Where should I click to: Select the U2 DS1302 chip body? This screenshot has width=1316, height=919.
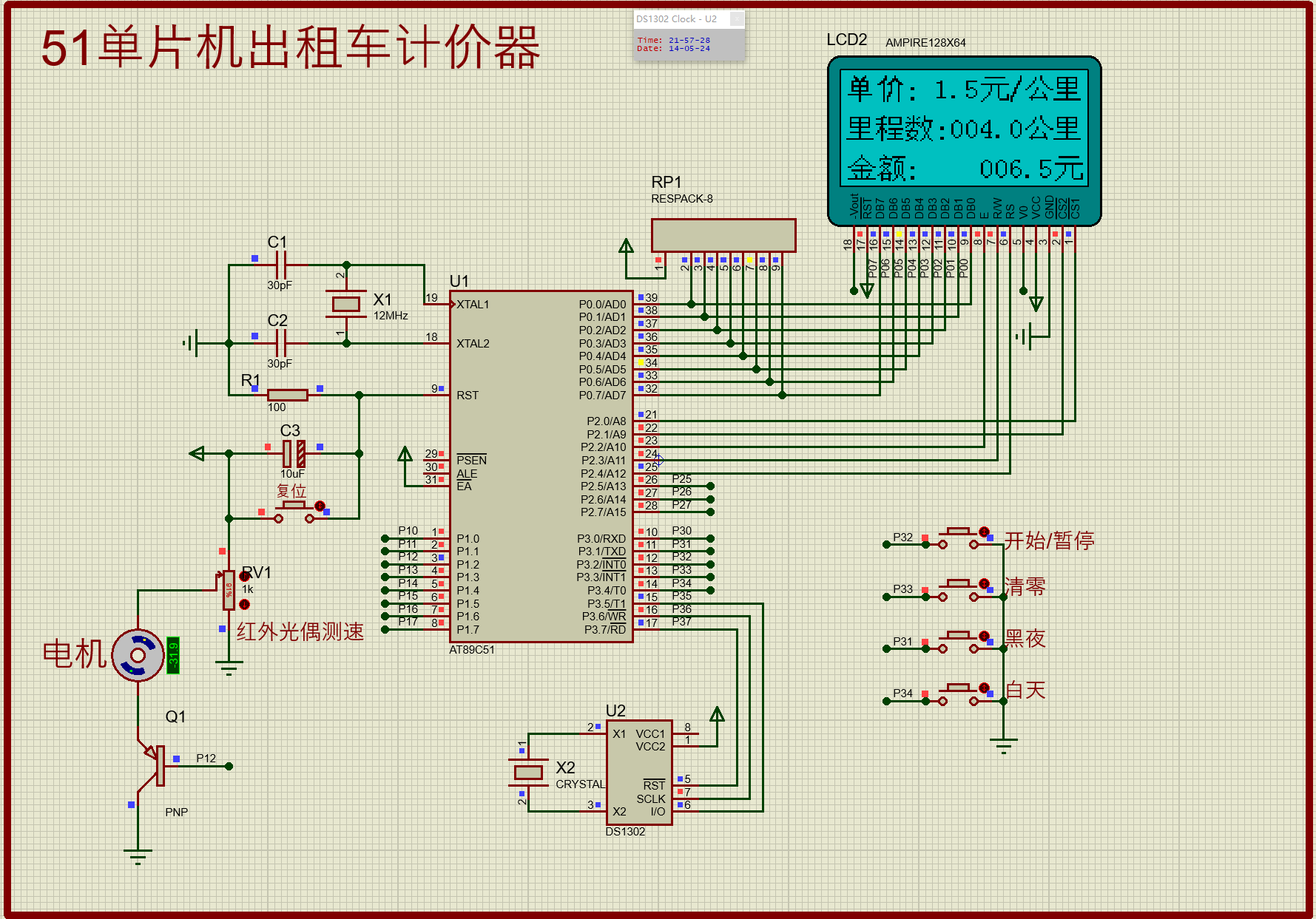[x=639, y=772]
